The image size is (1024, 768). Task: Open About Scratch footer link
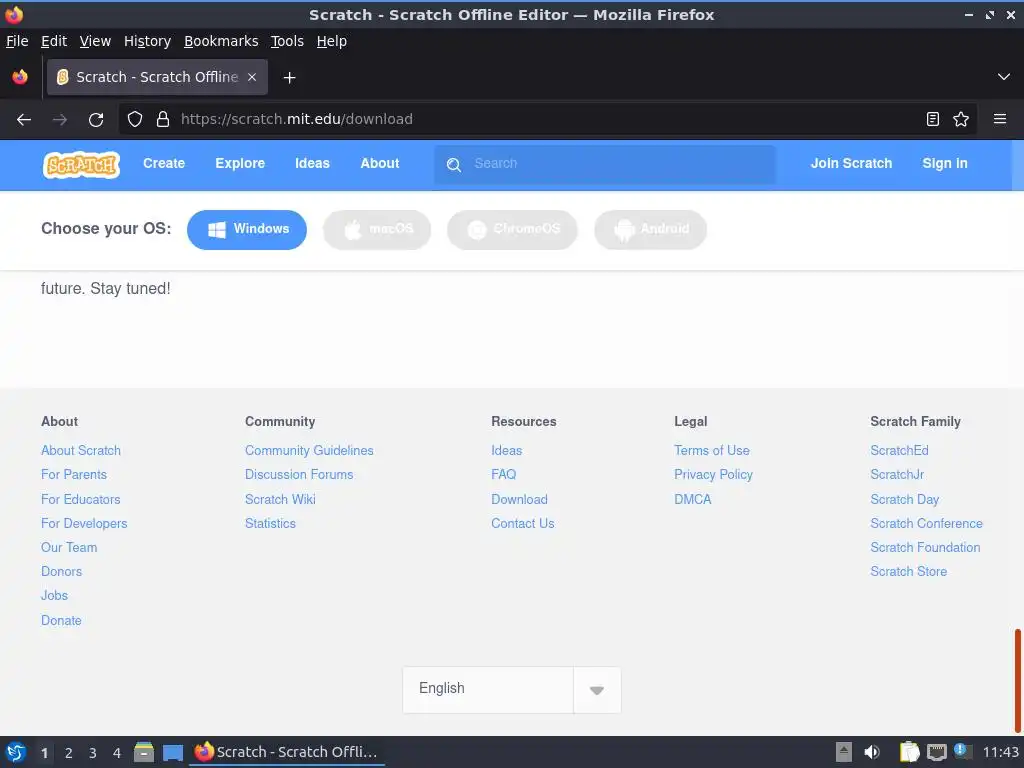(x=81, y=451)
